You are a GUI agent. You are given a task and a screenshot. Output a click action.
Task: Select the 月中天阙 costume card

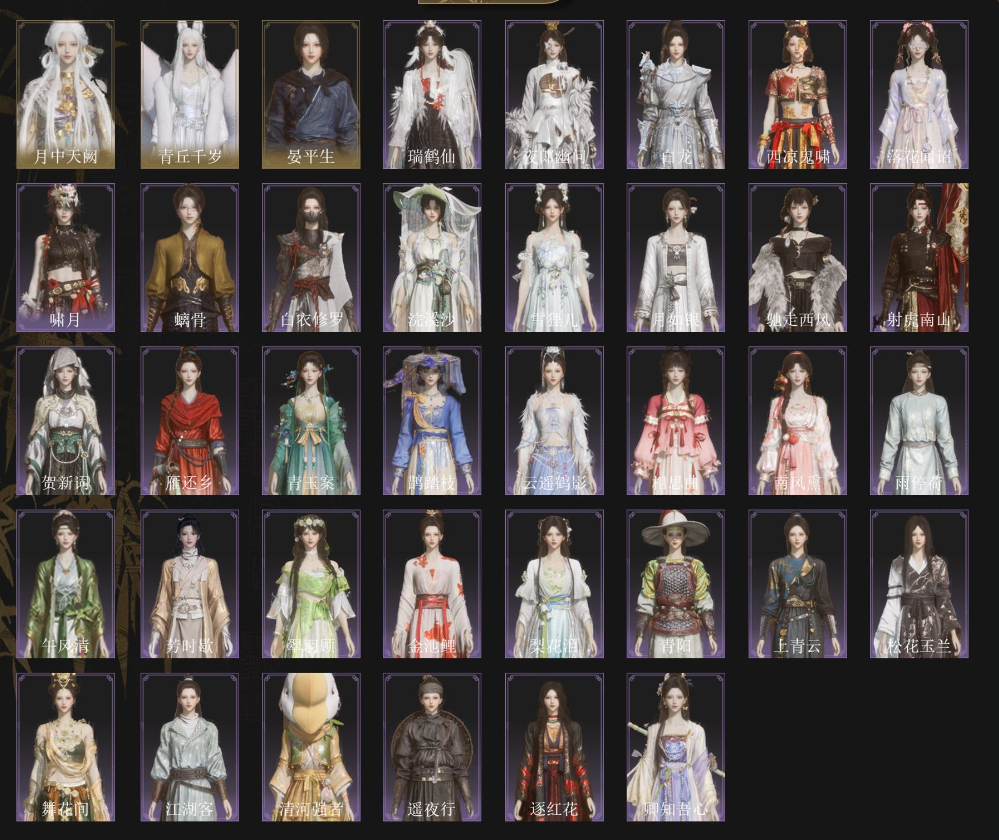[66, 95]
